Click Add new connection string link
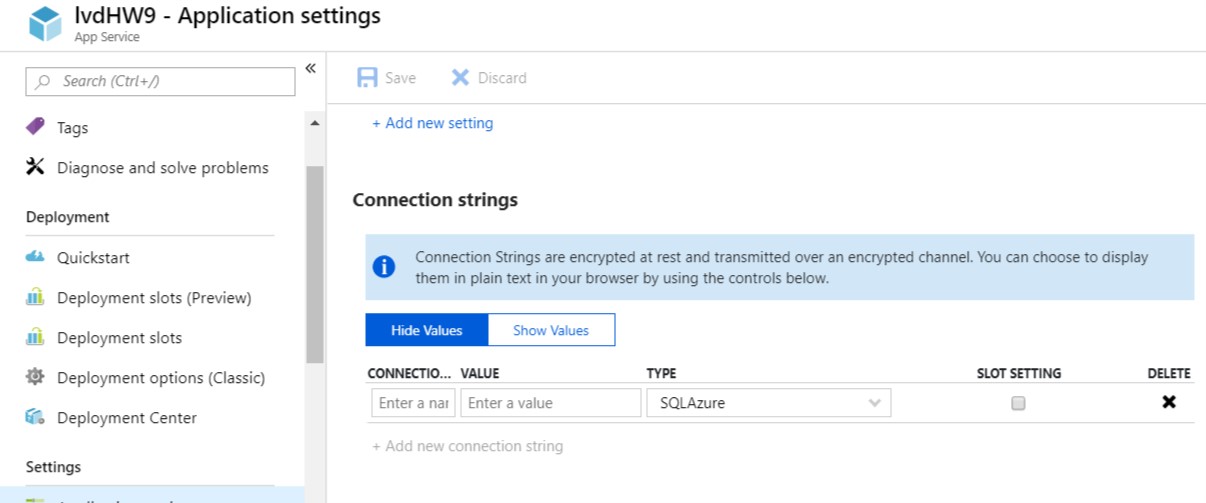 click(468, 446)
